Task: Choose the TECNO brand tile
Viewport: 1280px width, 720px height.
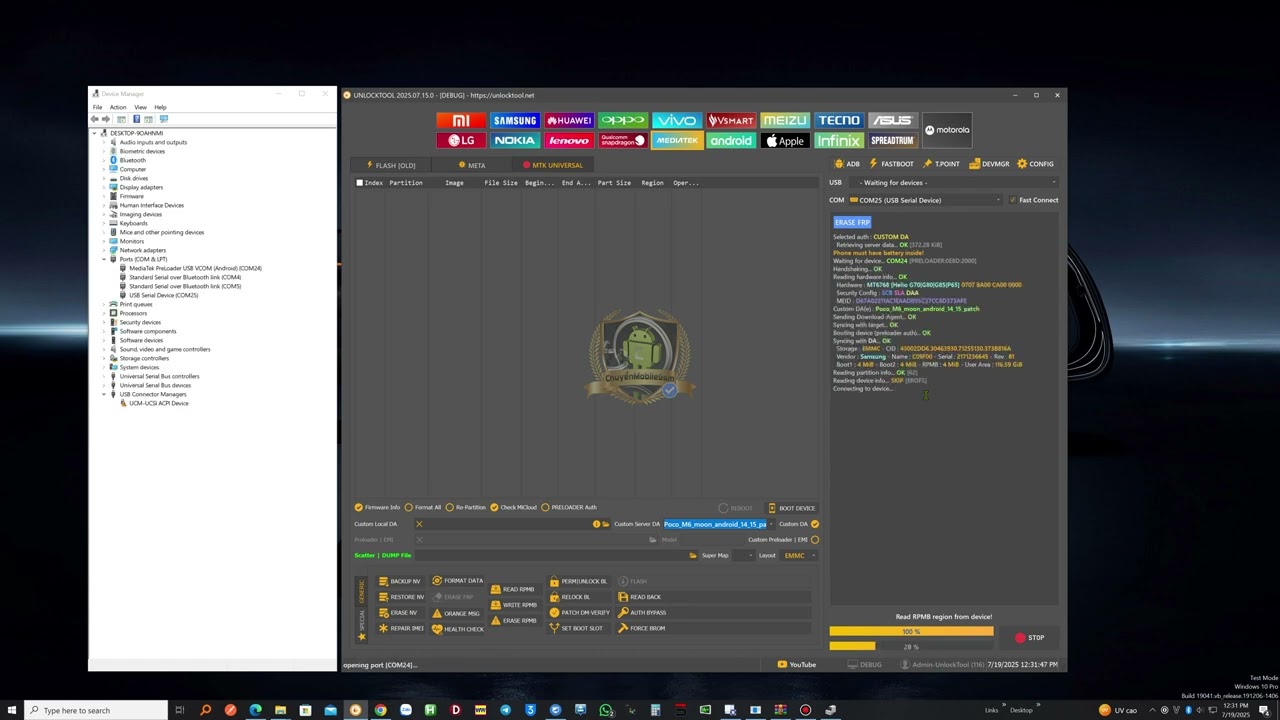Action: [839, 121]
